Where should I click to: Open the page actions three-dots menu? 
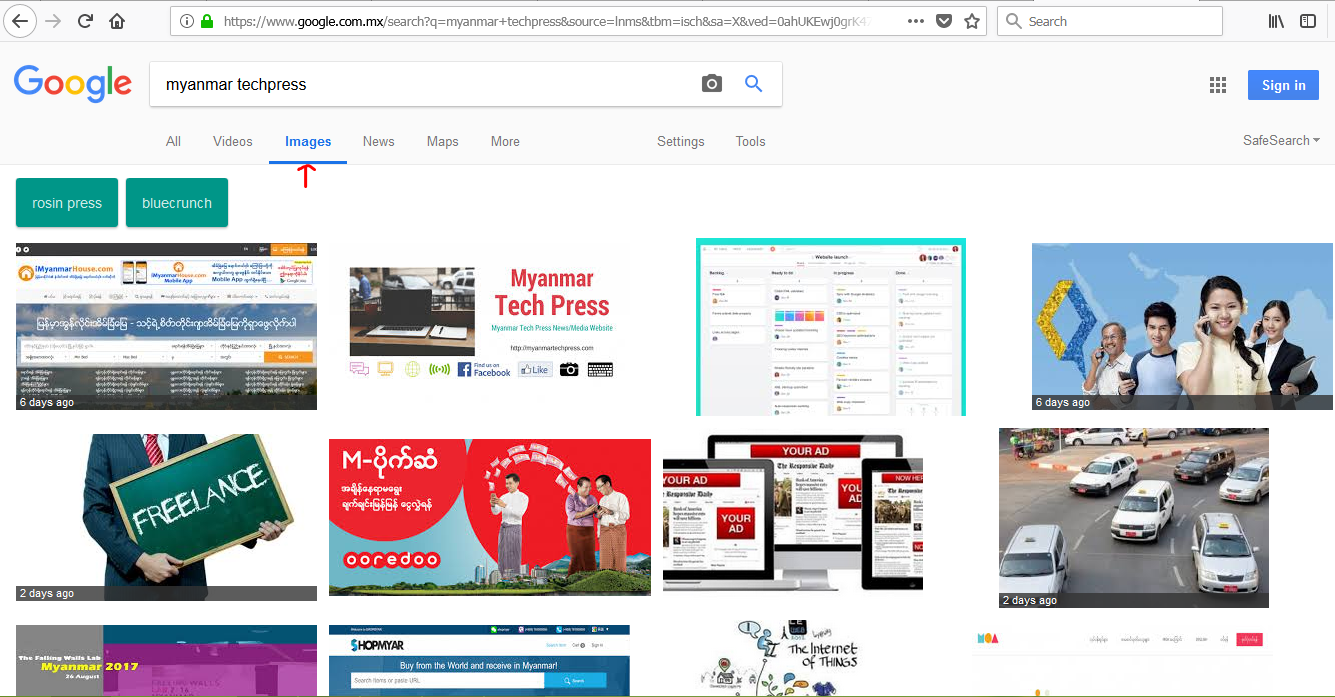tap(916, 21)
